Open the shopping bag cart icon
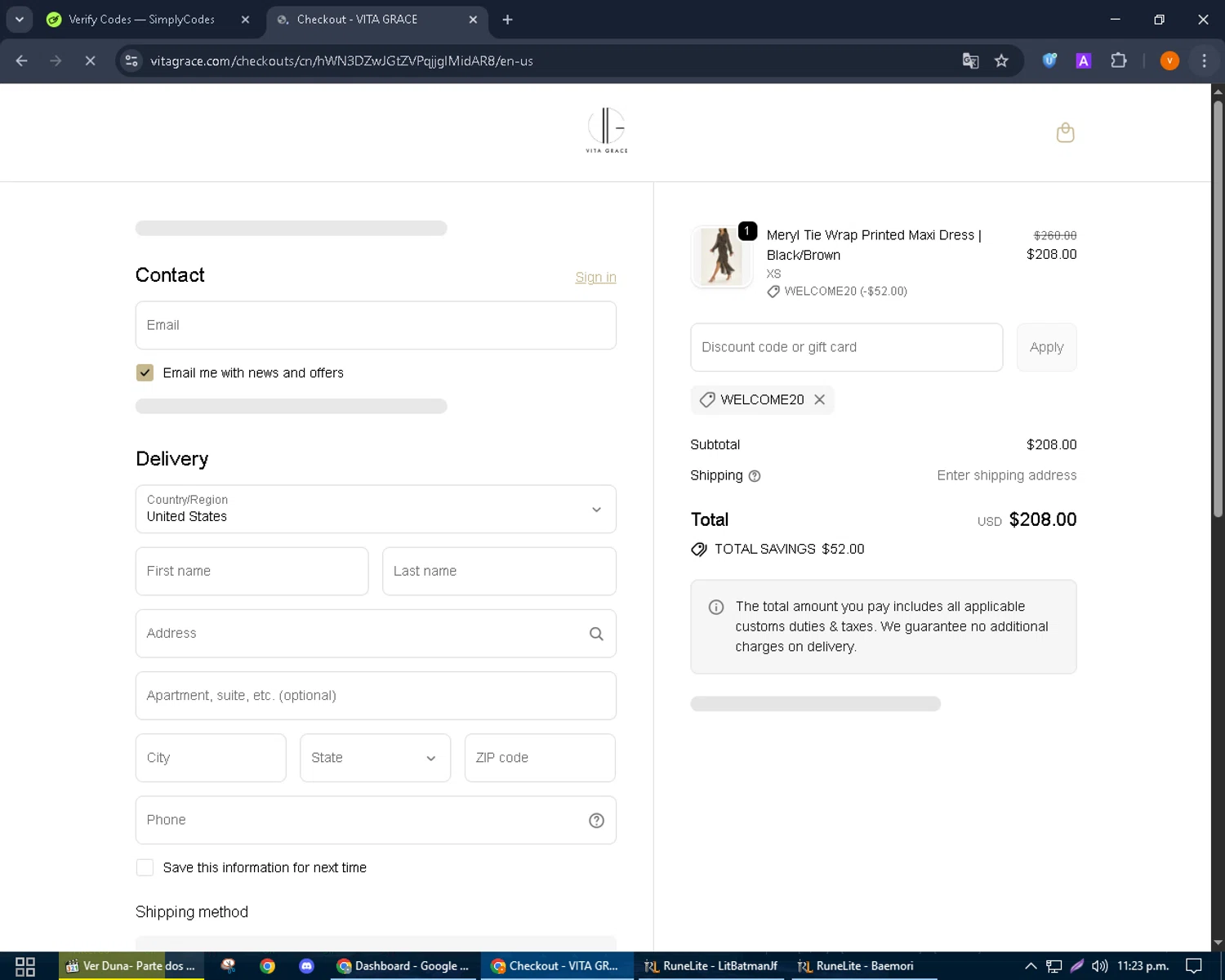Viewport: 1225px width, 980px height. (x=1065, y=132)
